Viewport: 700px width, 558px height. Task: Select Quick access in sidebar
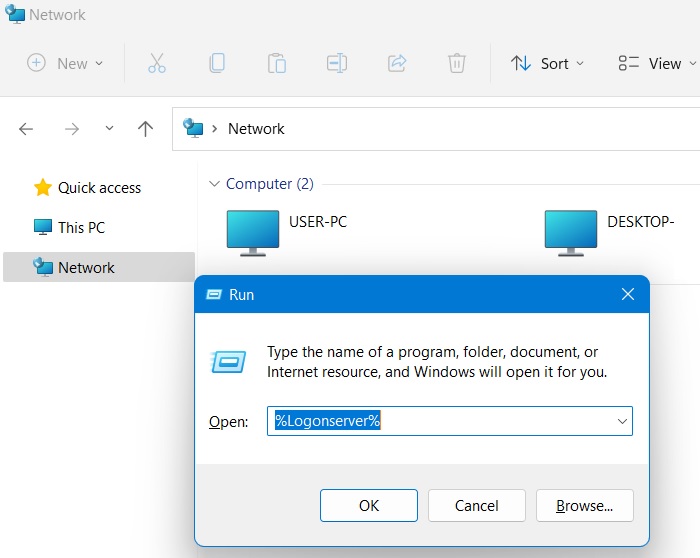(x=99, y=187)
